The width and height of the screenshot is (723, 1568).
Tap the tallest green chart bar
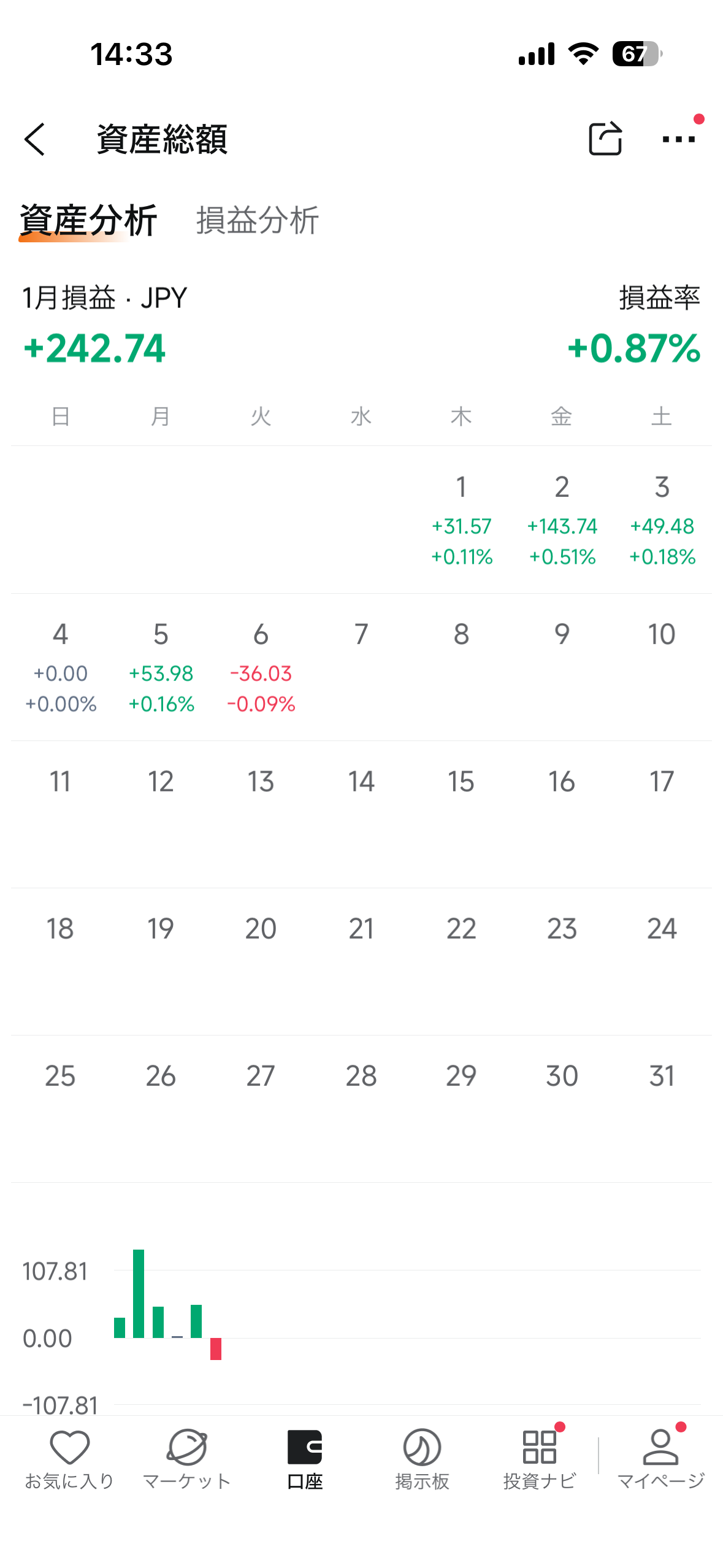[x=139, y=1293]
